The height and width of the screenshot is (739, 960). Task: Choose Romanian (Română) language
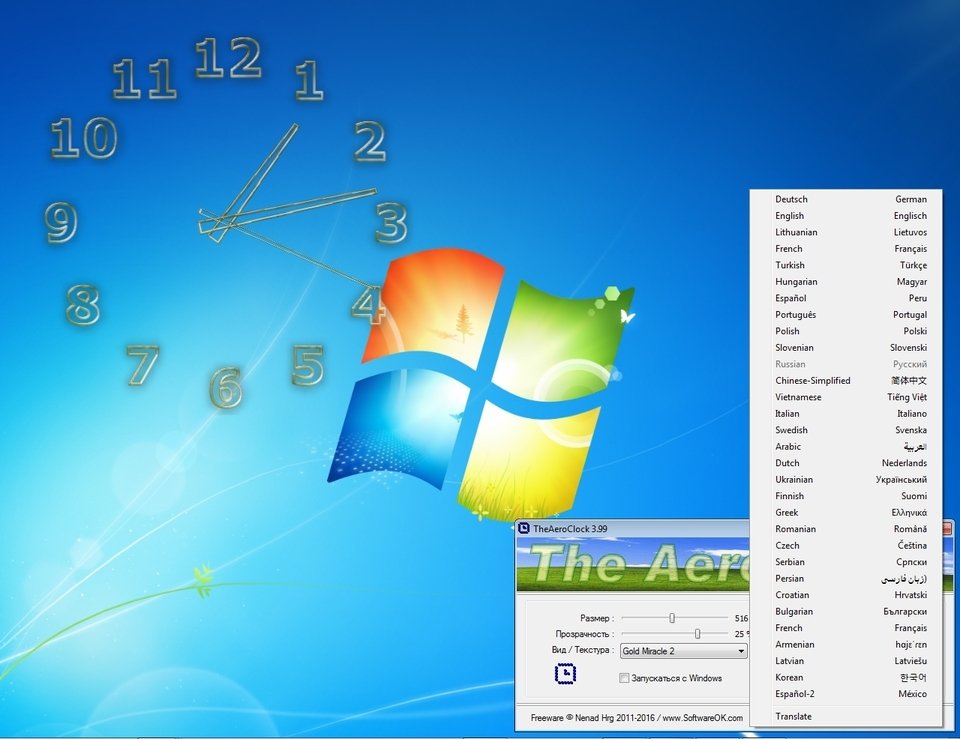846,530
